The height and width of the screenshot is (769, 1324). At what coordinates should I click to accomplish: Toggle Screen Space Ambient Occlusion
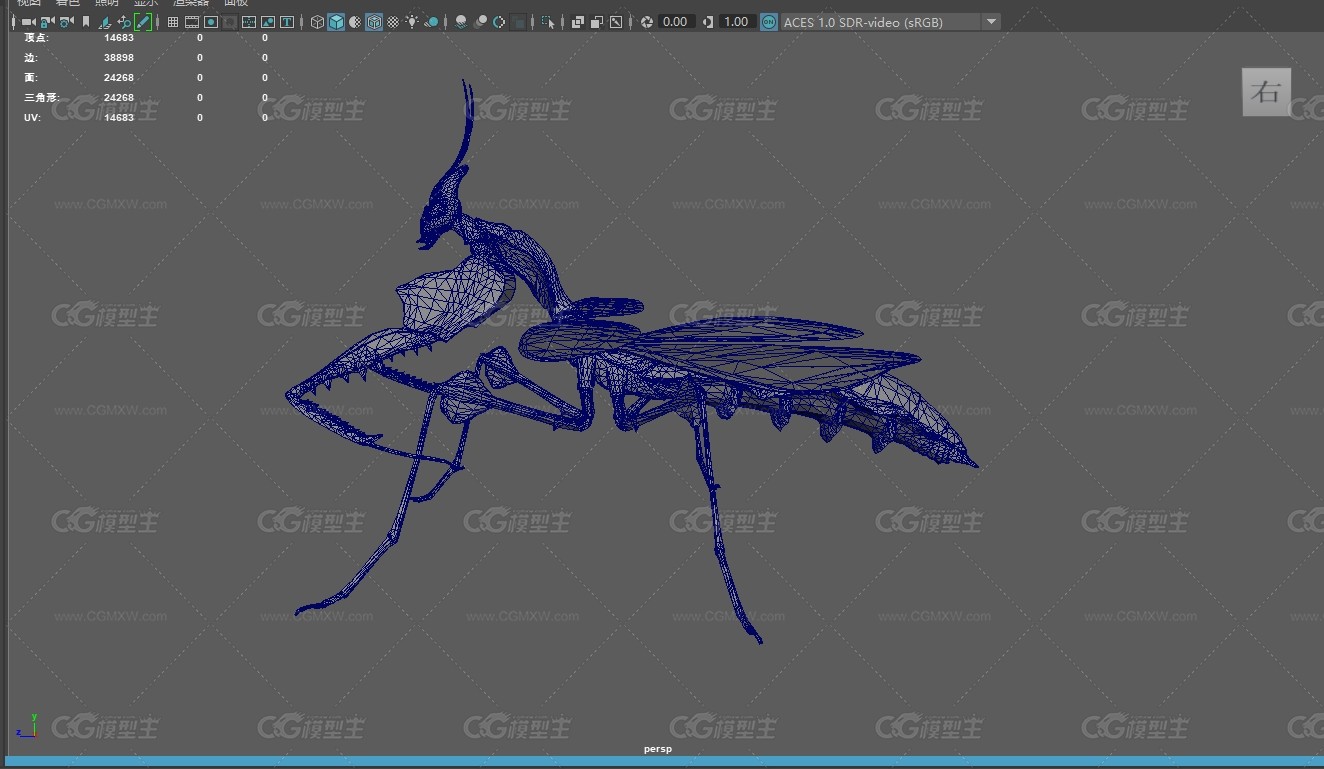[x=461, y=21]
